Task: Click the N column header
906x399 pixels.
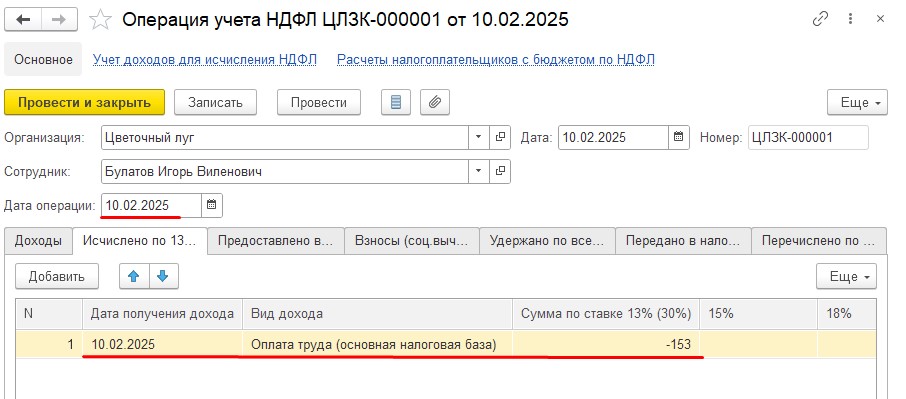Action: click(x=49, y=314)
